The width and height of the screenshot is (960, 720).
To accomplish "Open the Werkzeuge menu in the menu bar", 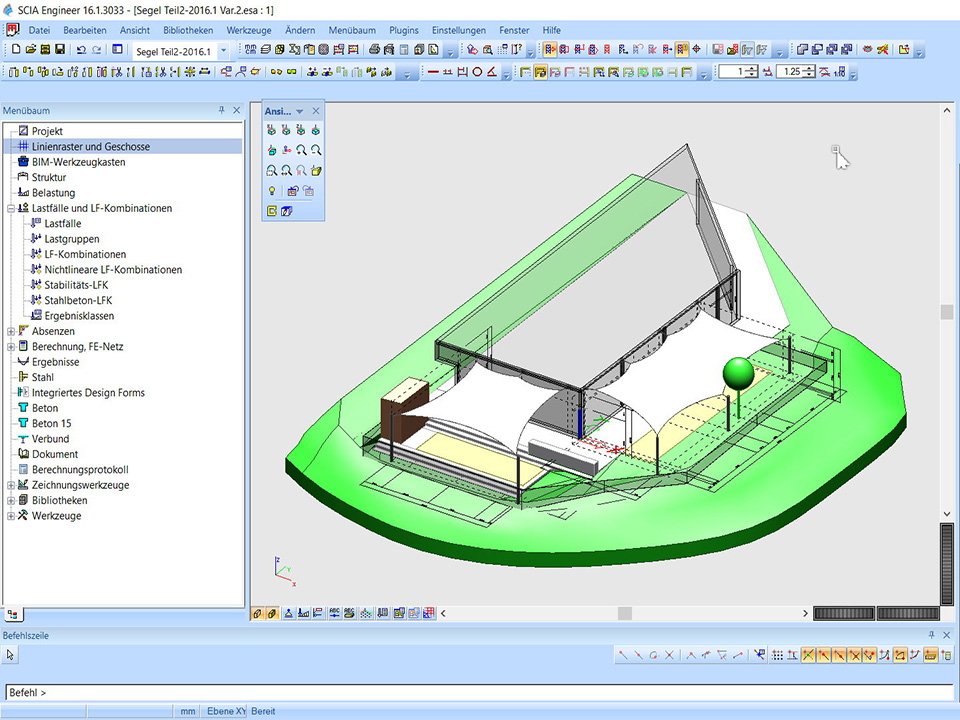I will (x=248, y=30).
